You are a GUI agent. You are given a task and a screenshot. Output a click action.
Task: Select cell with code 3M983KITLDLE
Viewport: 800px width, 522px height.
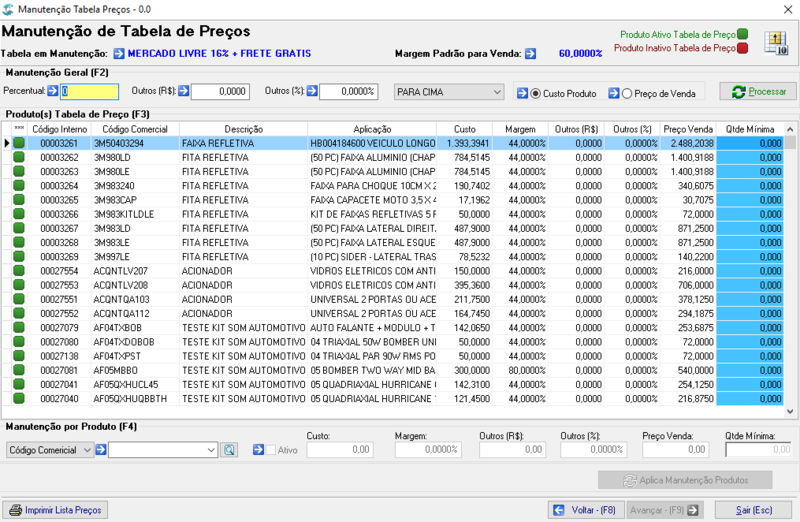pos(135,214)
